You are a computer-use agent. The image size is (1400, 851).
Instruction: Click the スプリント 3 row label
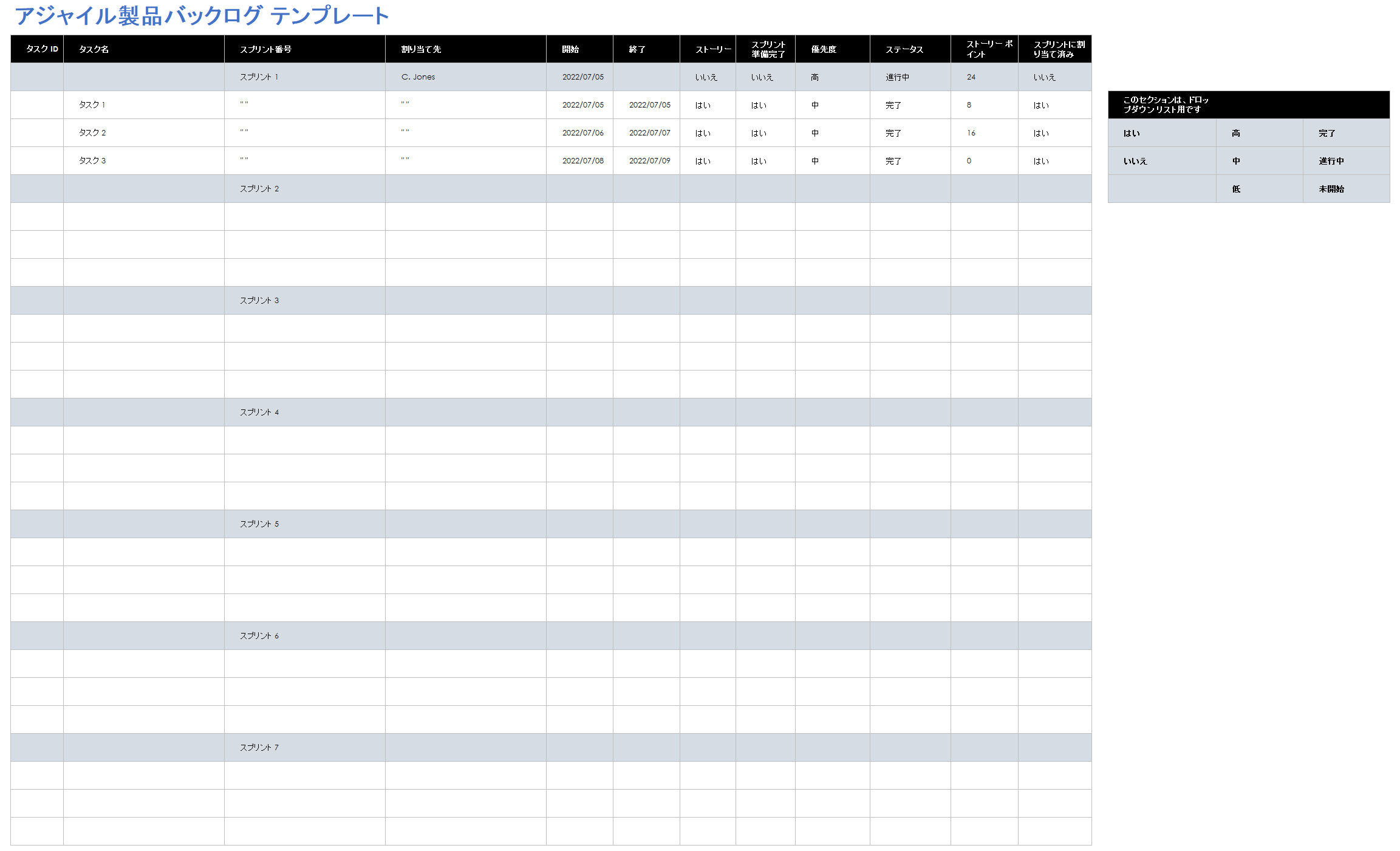[x=305, y=301]
